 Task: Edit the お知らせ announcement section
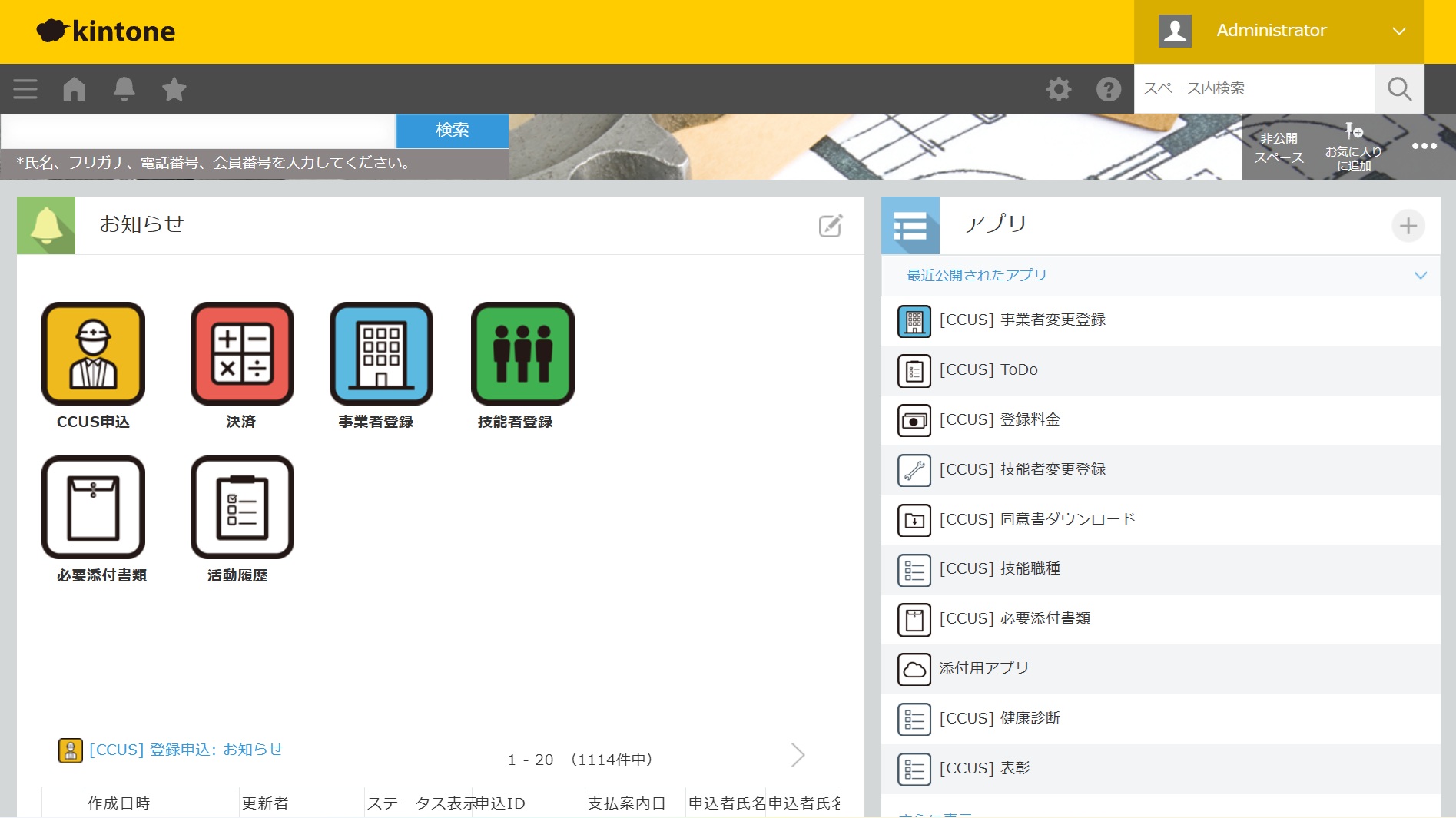(830, 226)
